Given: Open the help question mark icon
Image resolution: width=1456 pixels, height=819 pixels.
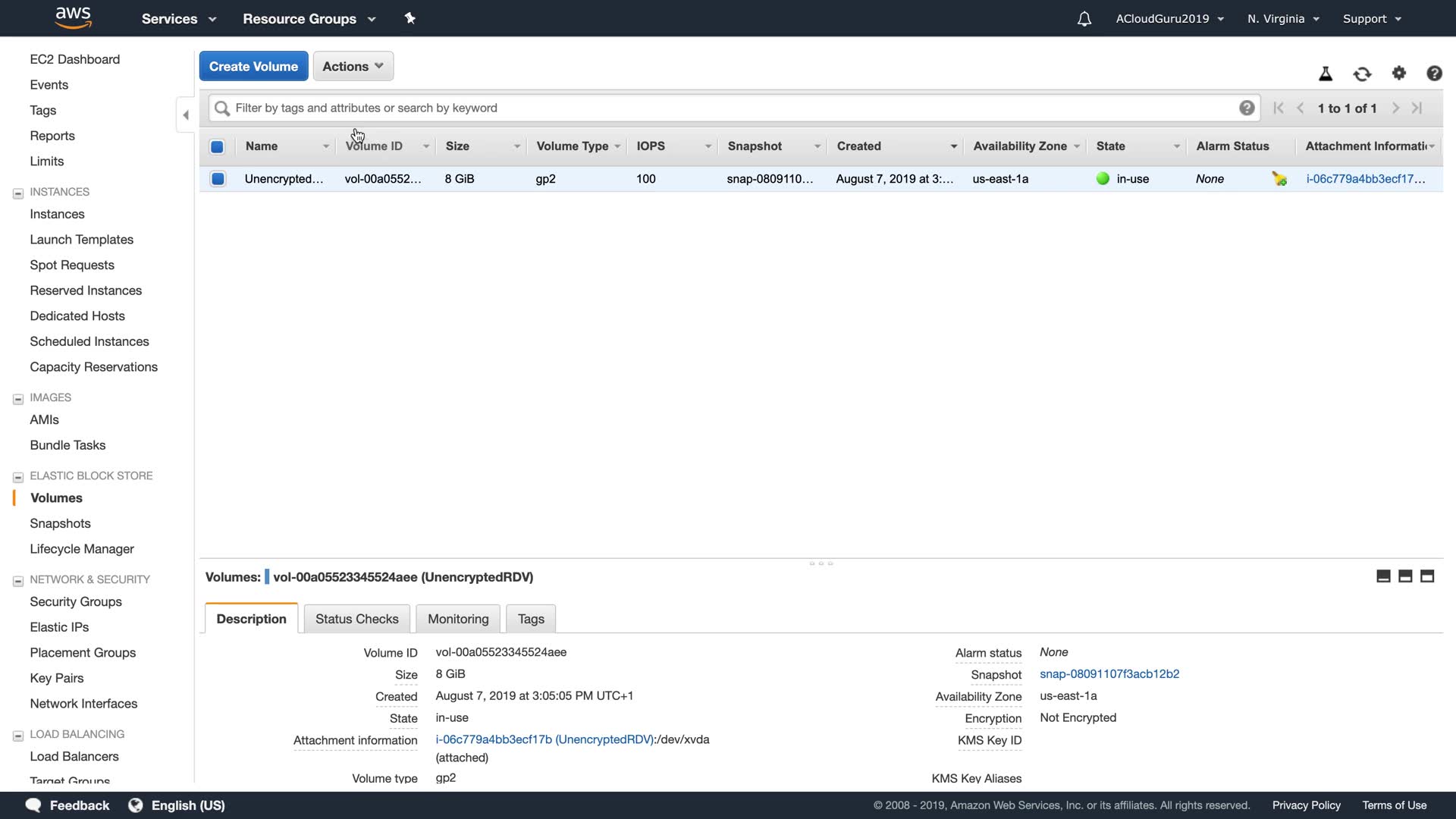Looking at the screenshot, I should [1433, 74].
